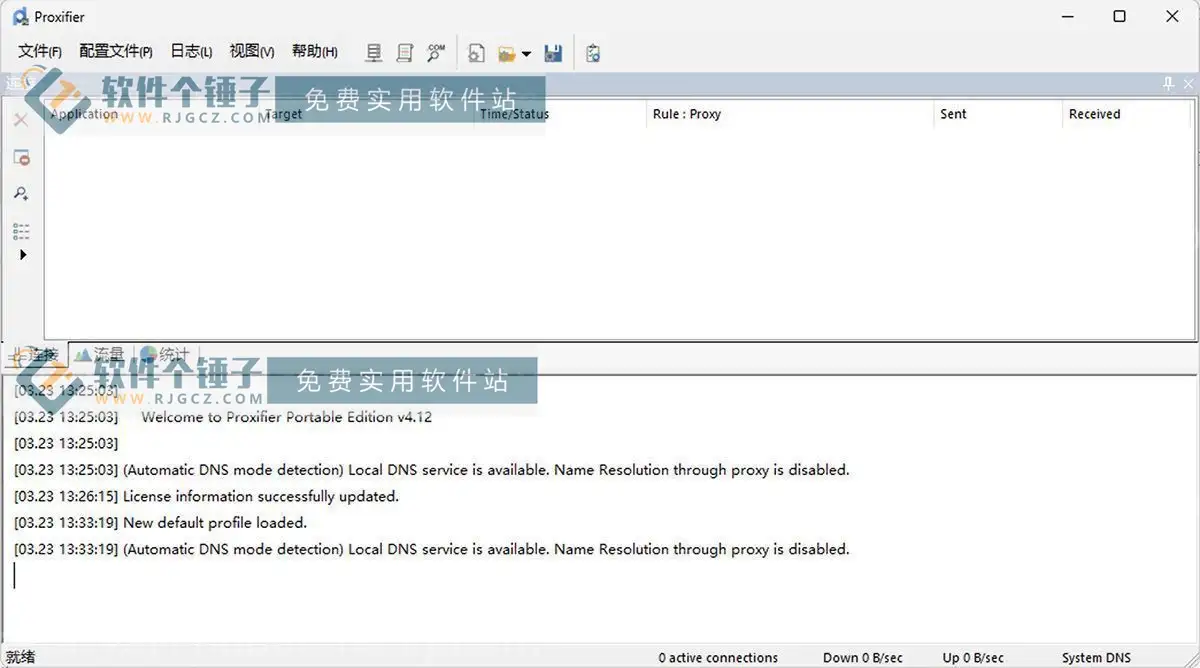This screenshot has height=668, width=1200.
Task: Click the magnifier plus sidebar icon
Action: tap(21, 194)
